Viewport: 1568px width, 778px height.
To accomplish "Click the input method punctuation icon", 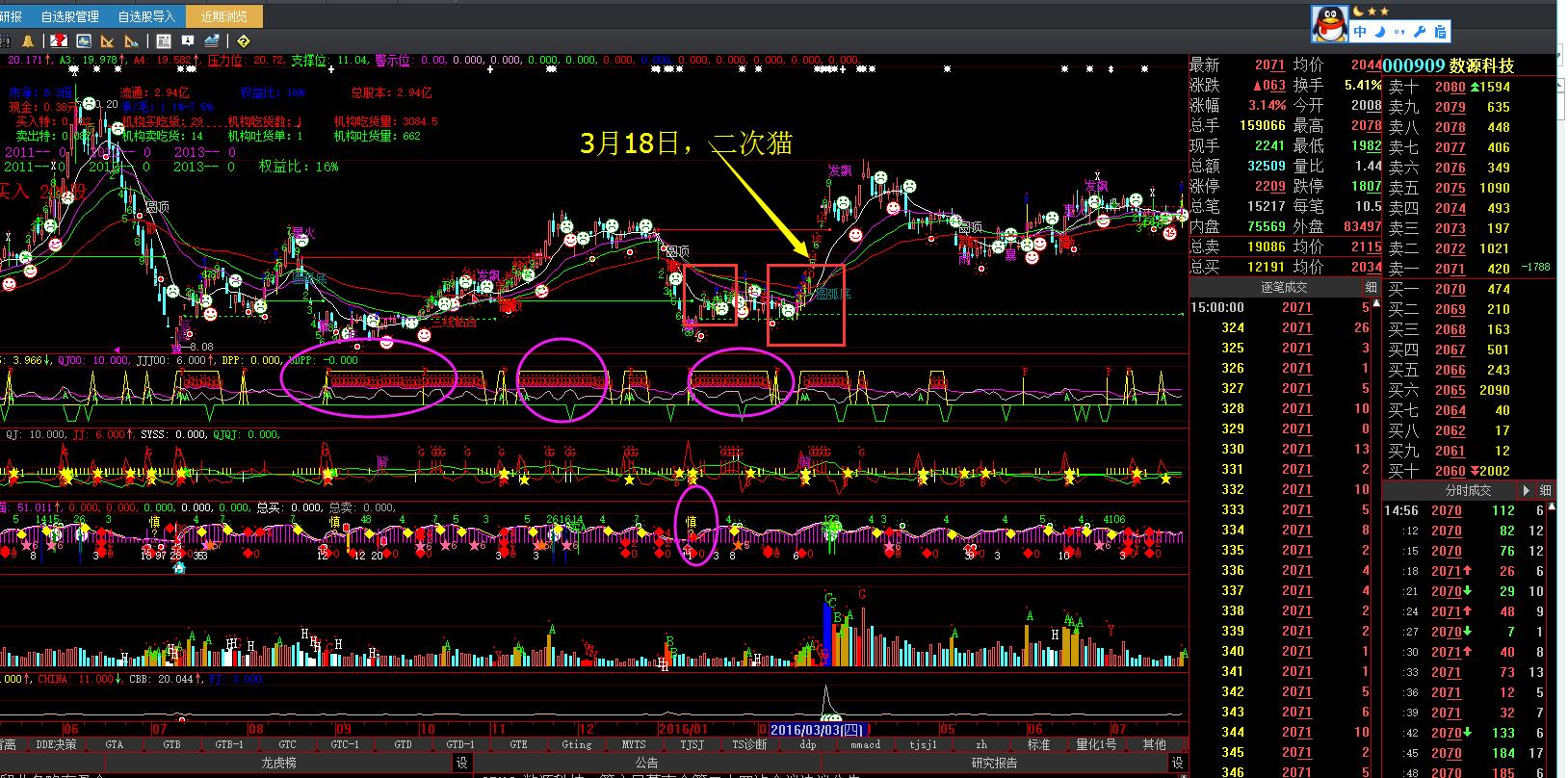I will point(1399,32).
